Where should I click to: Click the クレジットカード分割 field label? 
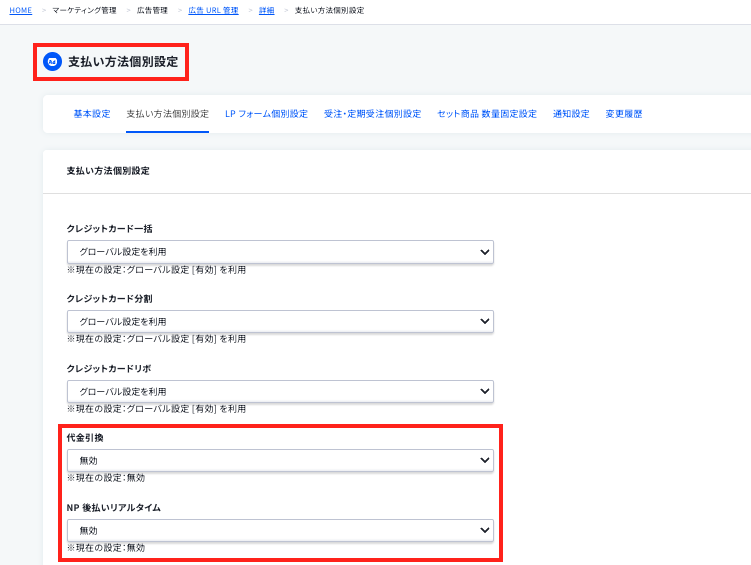(x=109, y=299)
